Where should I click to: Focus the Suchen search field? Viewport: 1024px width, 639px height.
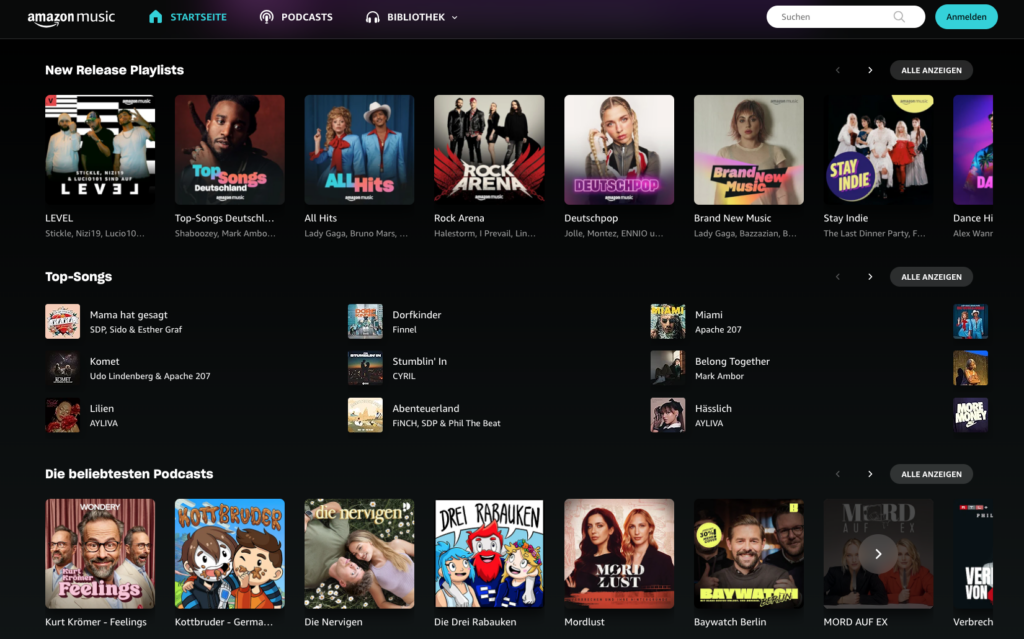coord(845,17)
